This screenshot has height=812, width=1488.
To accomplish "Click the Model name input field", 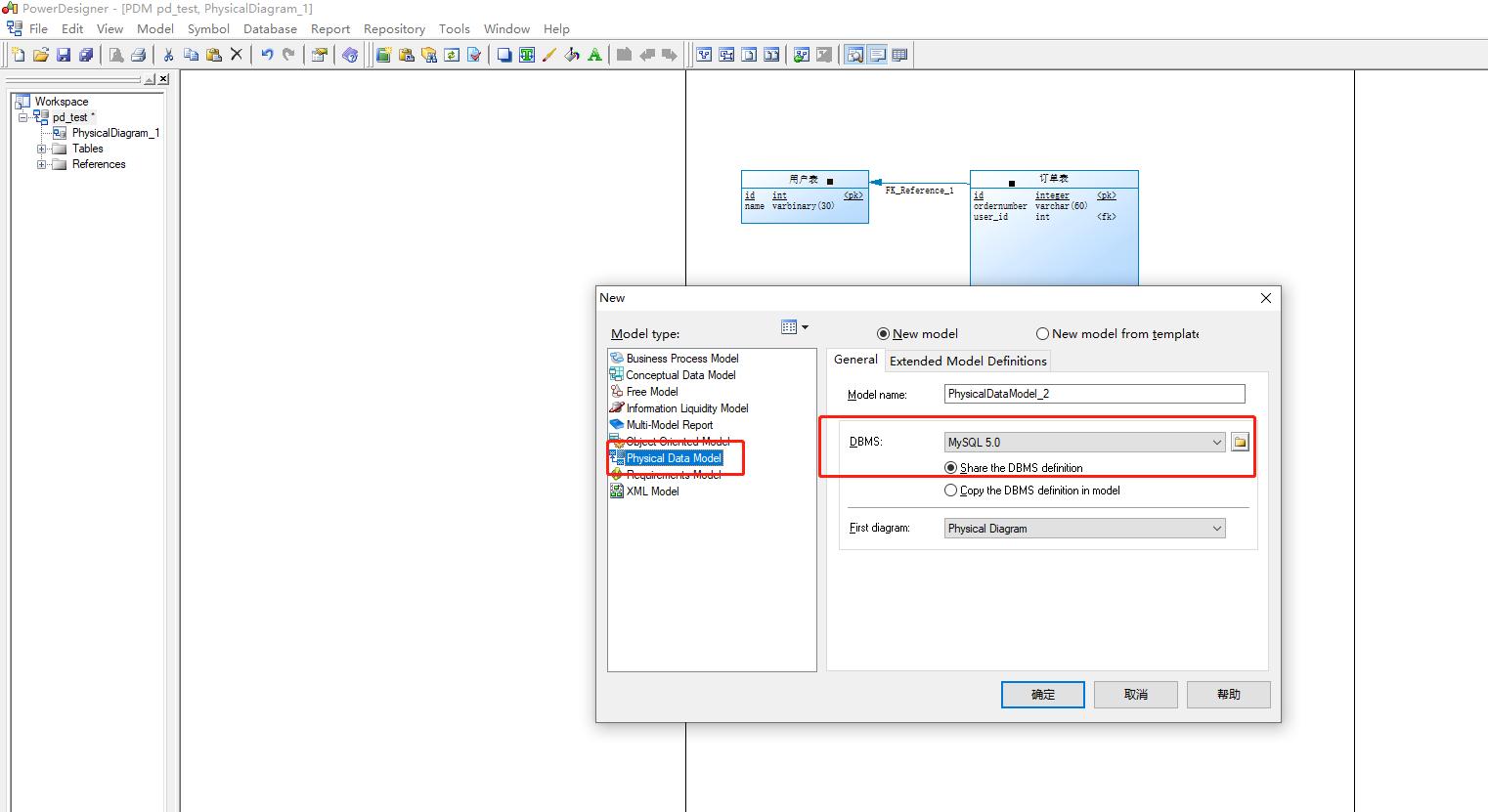I will [1094, 394].
